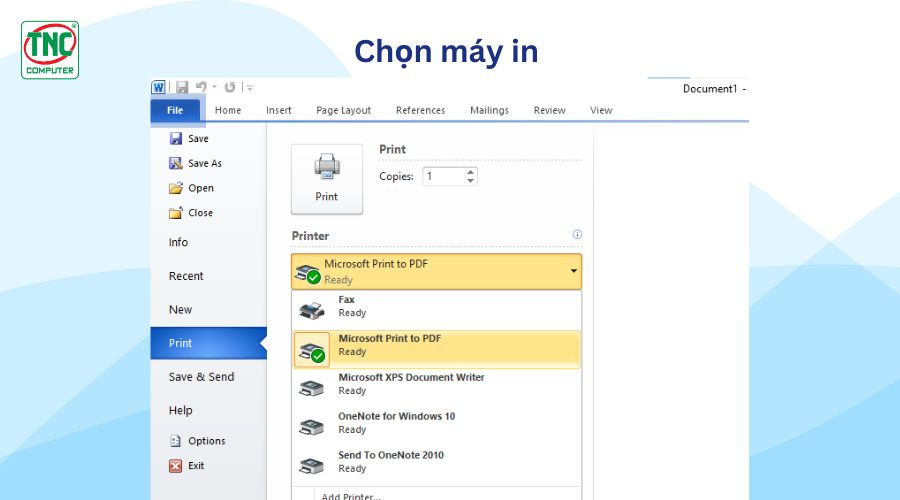
Task: Open the File tab
Action: click(x=175, y=110)
